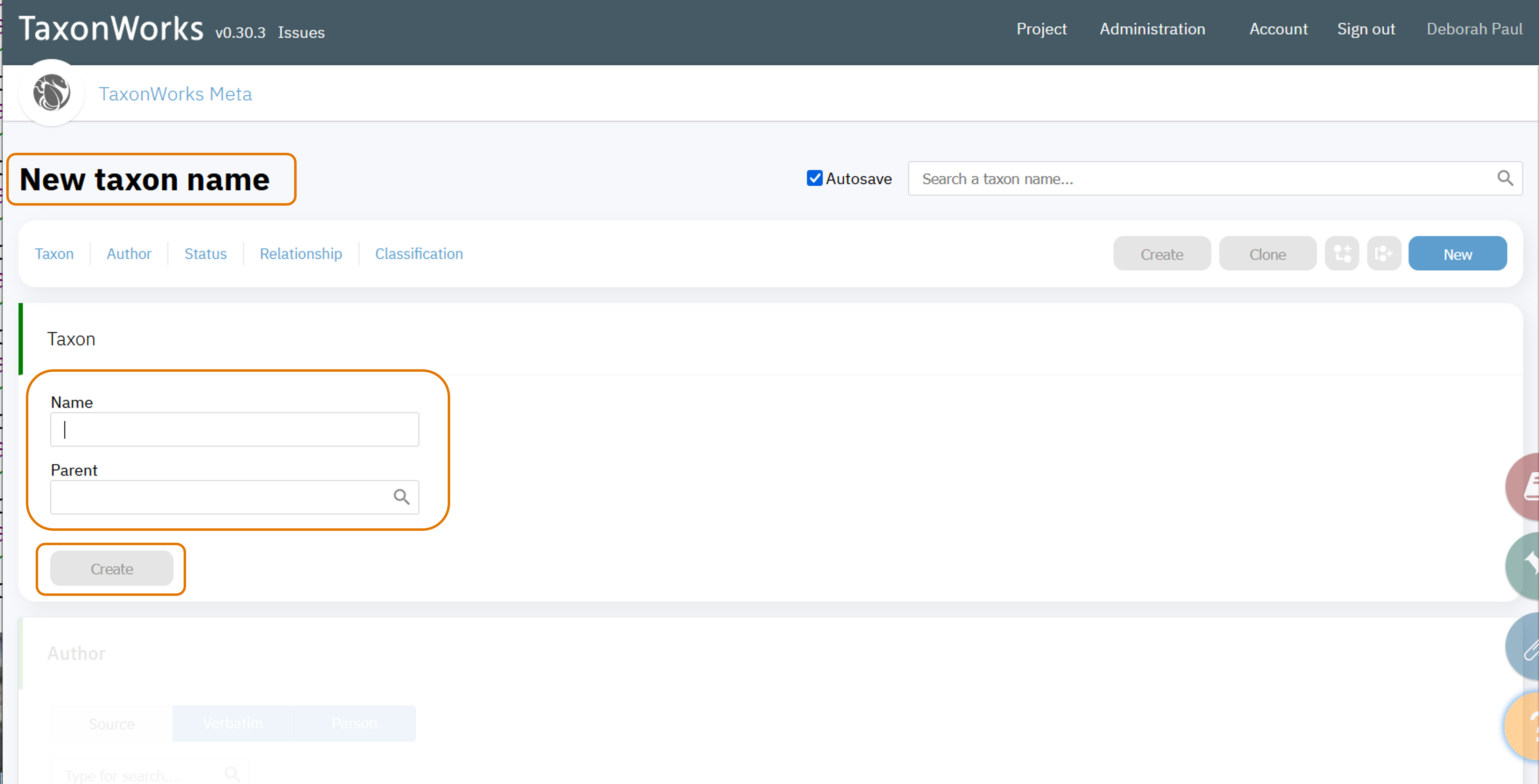Jump to the Taxon section tab

(54, 254)
